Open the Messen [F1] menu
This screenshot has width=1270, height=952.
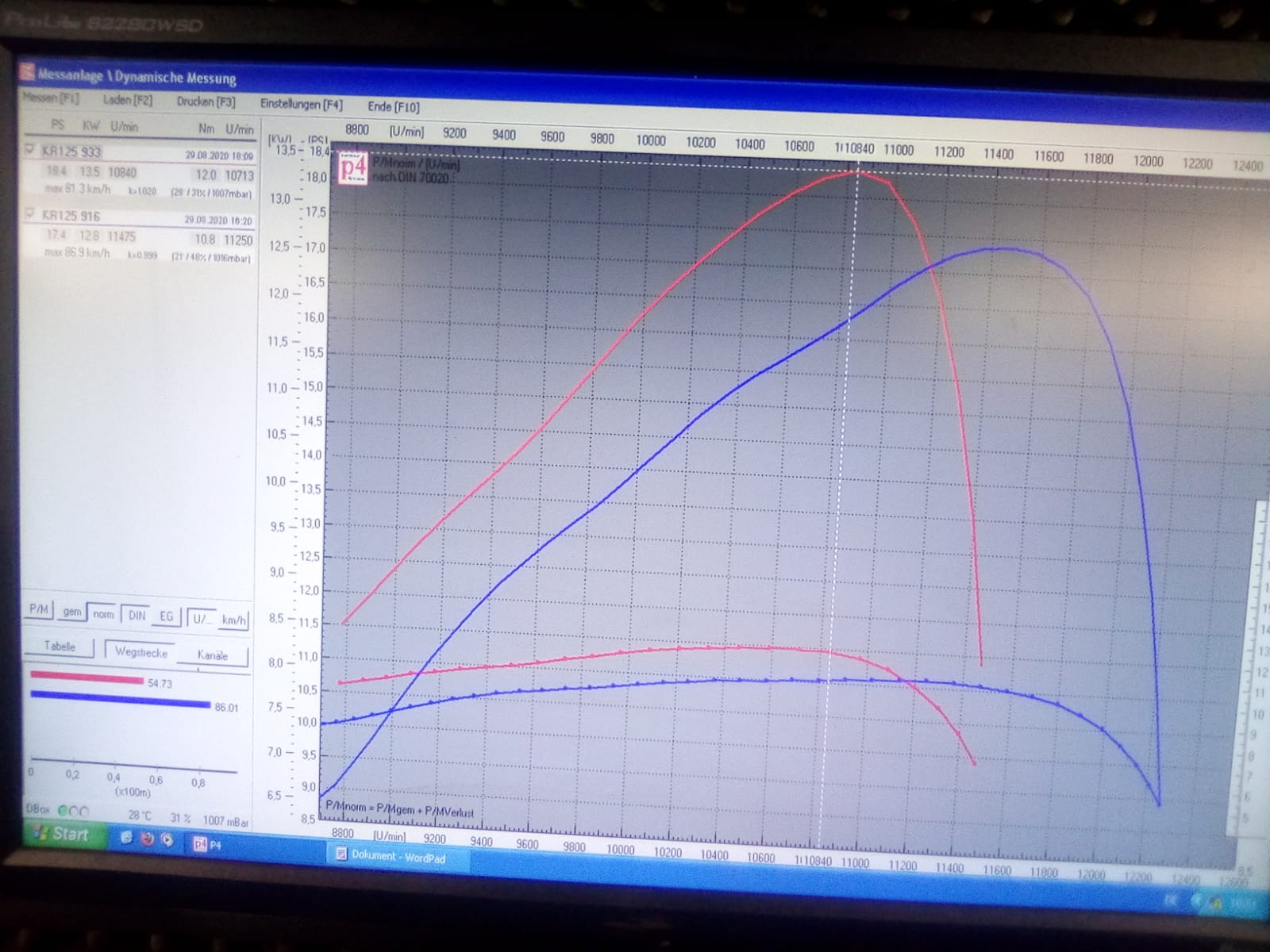[x=51, y=98]
